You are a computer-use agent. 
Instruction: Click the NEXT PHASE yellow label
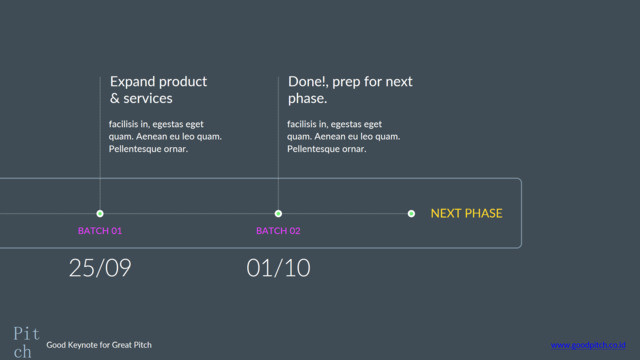(467, 213)
